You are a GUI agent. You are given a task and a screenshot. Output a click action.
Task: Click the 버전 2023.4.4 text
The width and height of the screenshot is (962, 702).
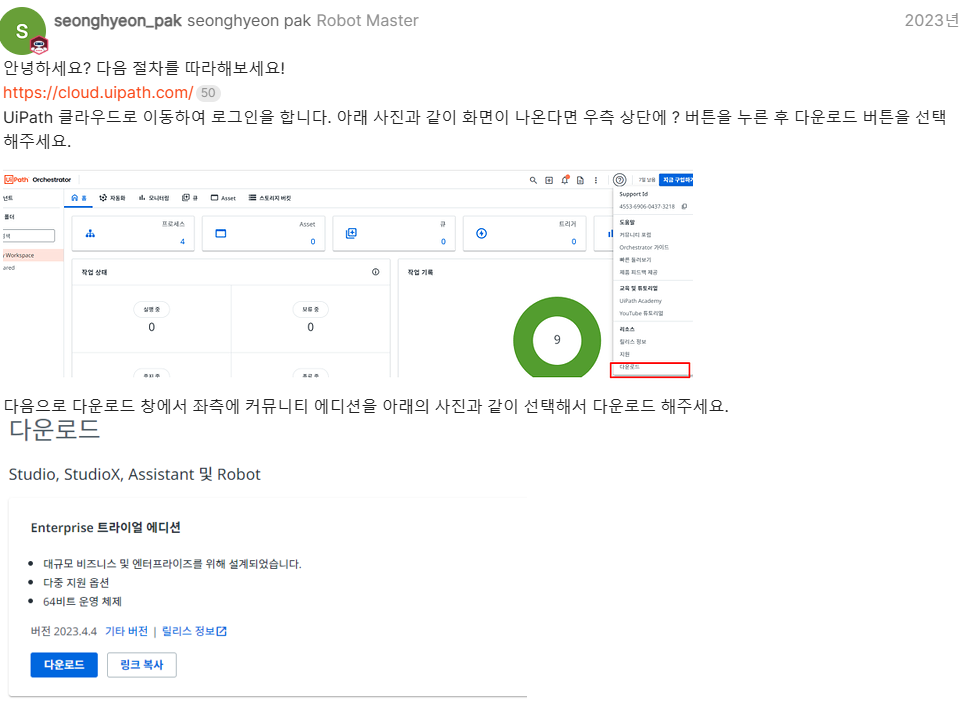tap(64, 631)
